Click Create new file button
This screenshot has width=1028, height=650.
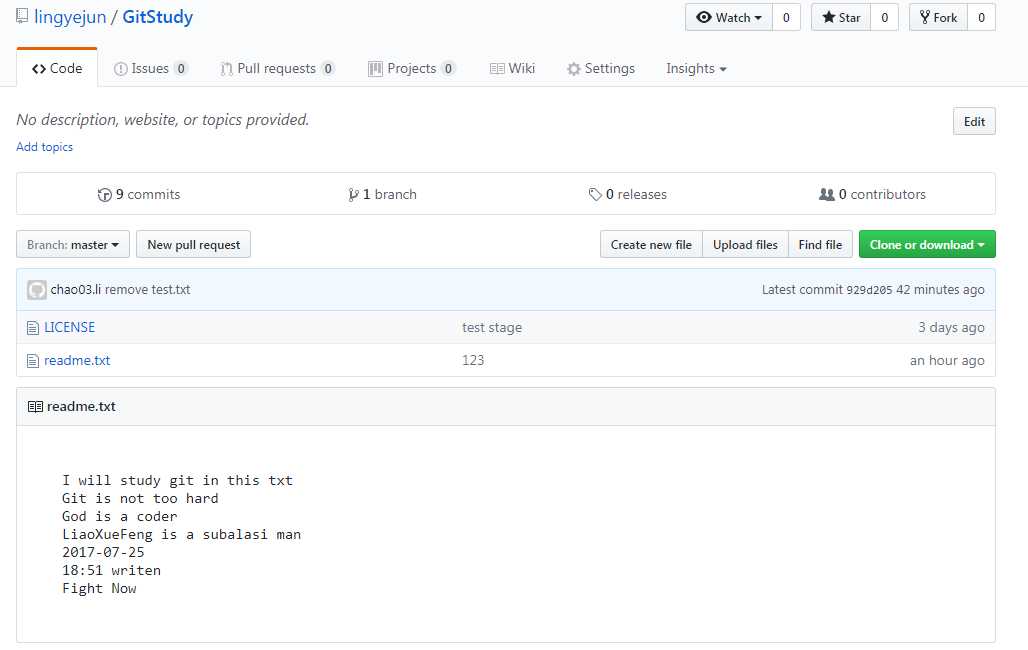pos(651,245)
